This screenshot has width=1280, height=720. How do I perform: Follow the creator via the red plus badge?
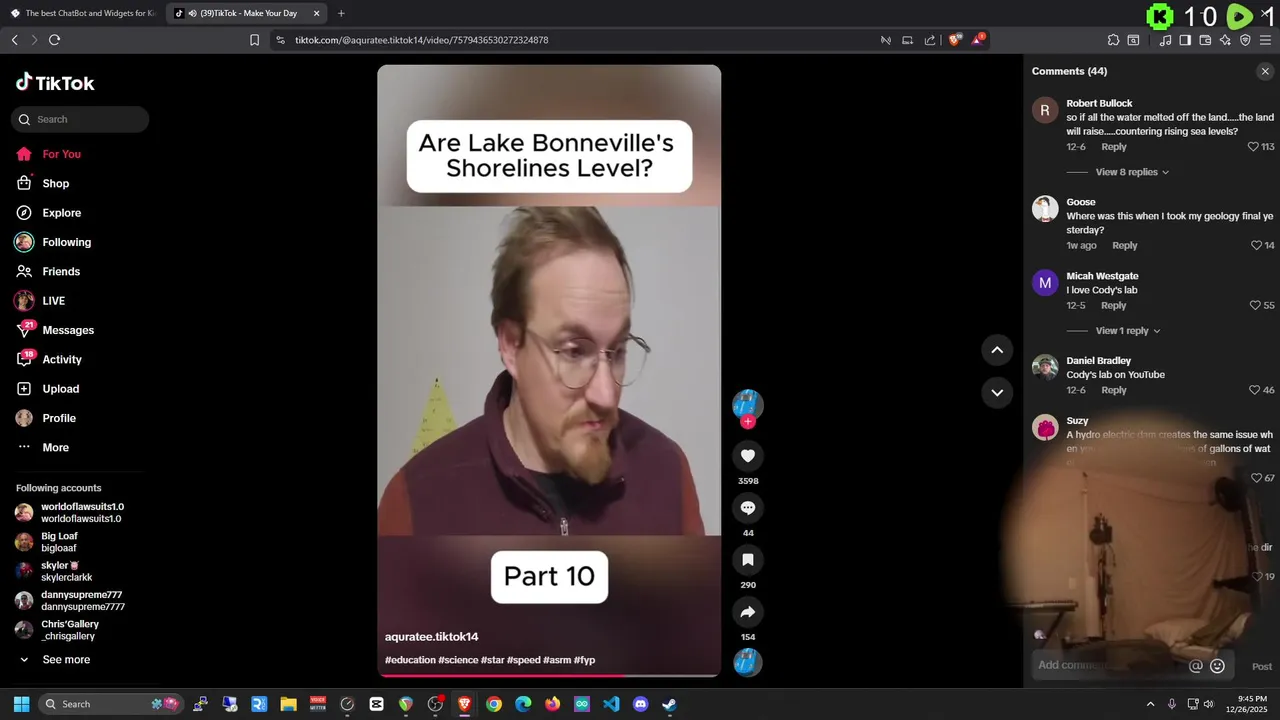tap(748, 422)
